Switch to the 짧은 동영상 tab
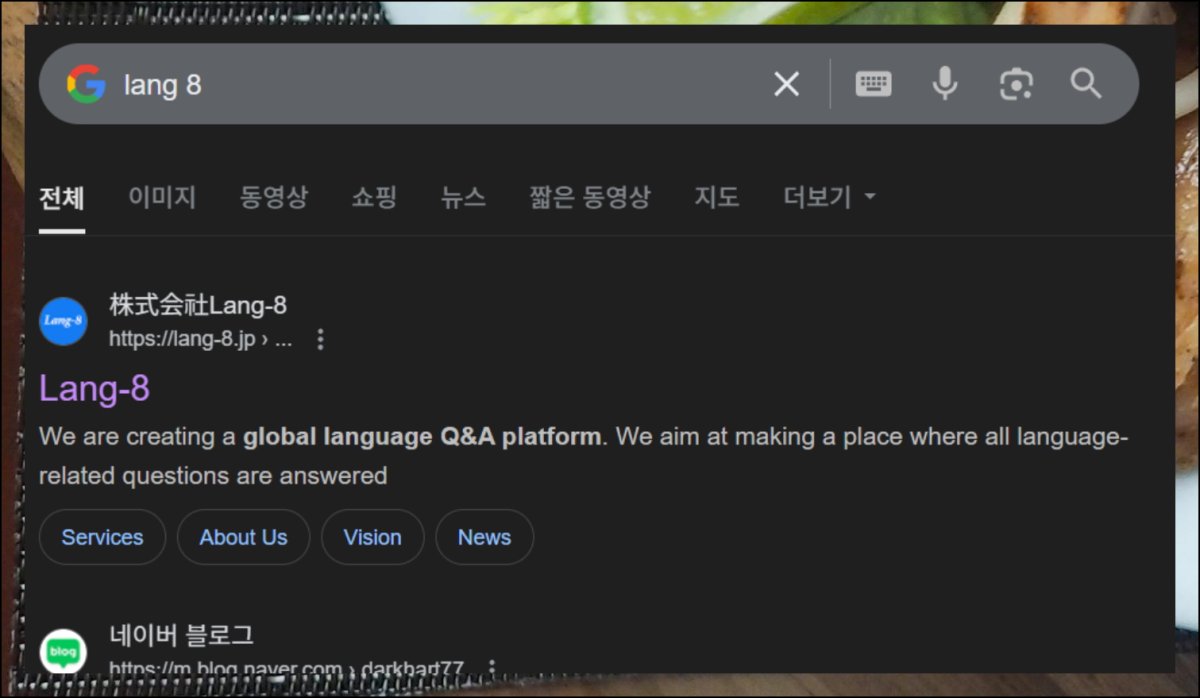The width and height of the screenshot is (1200, 698). [590, 197]
